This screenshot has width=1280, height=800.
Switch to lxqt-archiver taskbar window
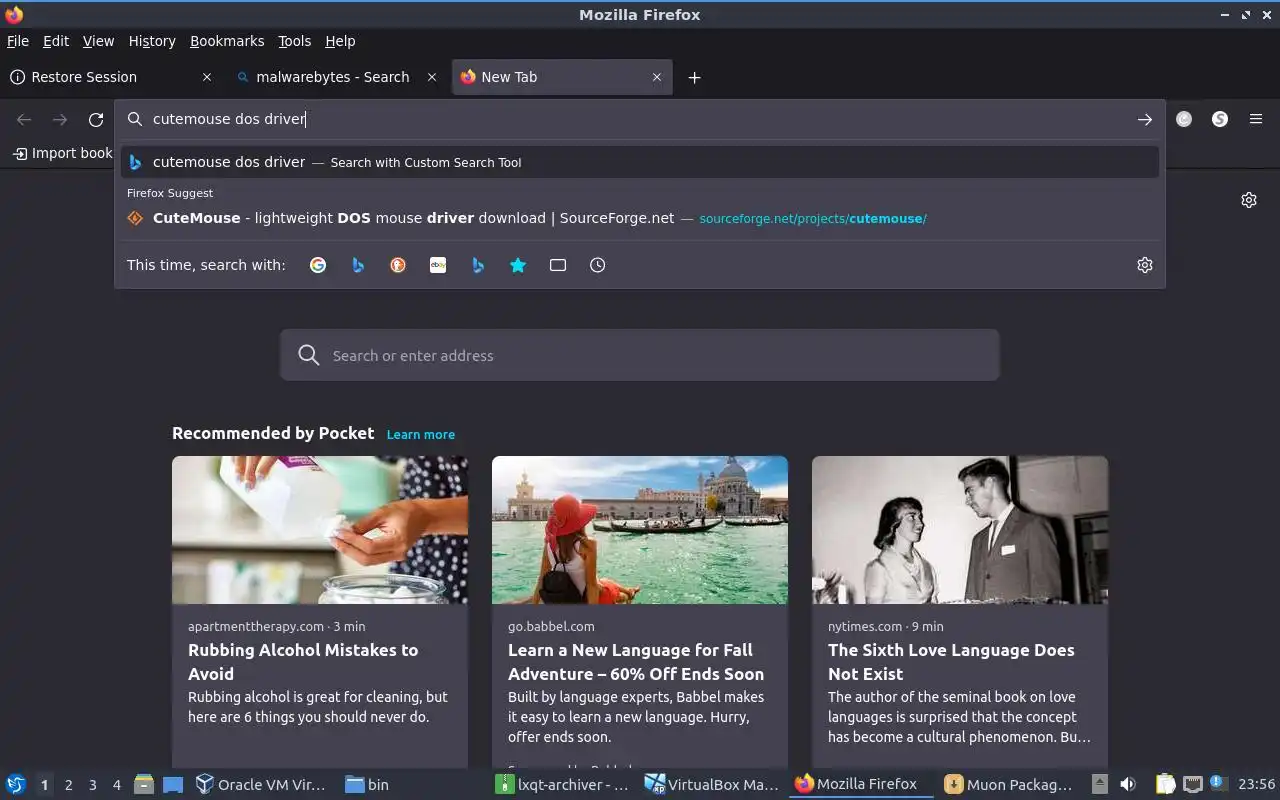[562, 784]
